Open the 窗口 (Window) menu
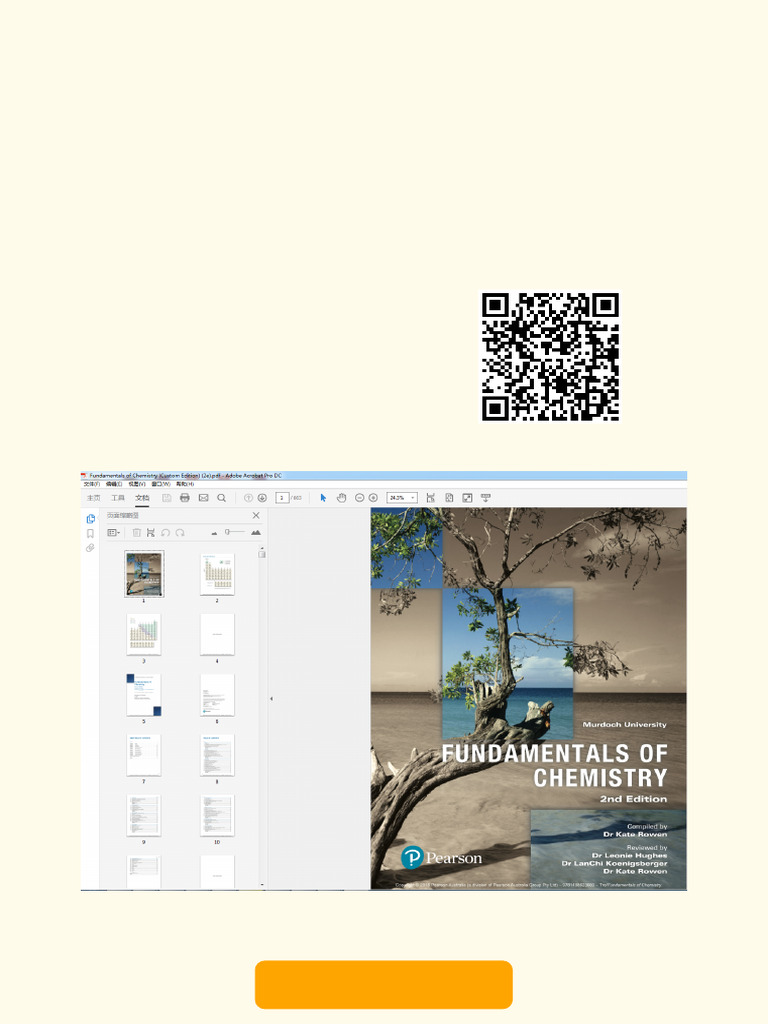This screenshot has height=1024, width=768. (x=161, y=484)
